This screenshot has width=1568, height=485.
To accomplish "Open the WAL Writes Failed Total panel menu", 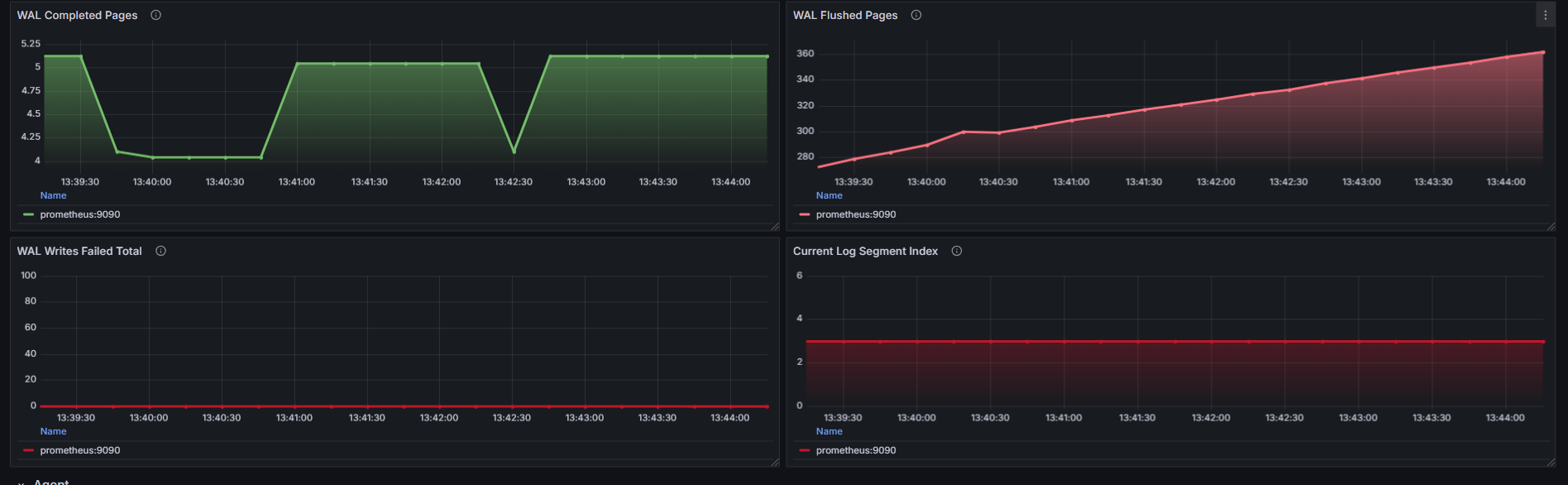I will click(79, 251).
